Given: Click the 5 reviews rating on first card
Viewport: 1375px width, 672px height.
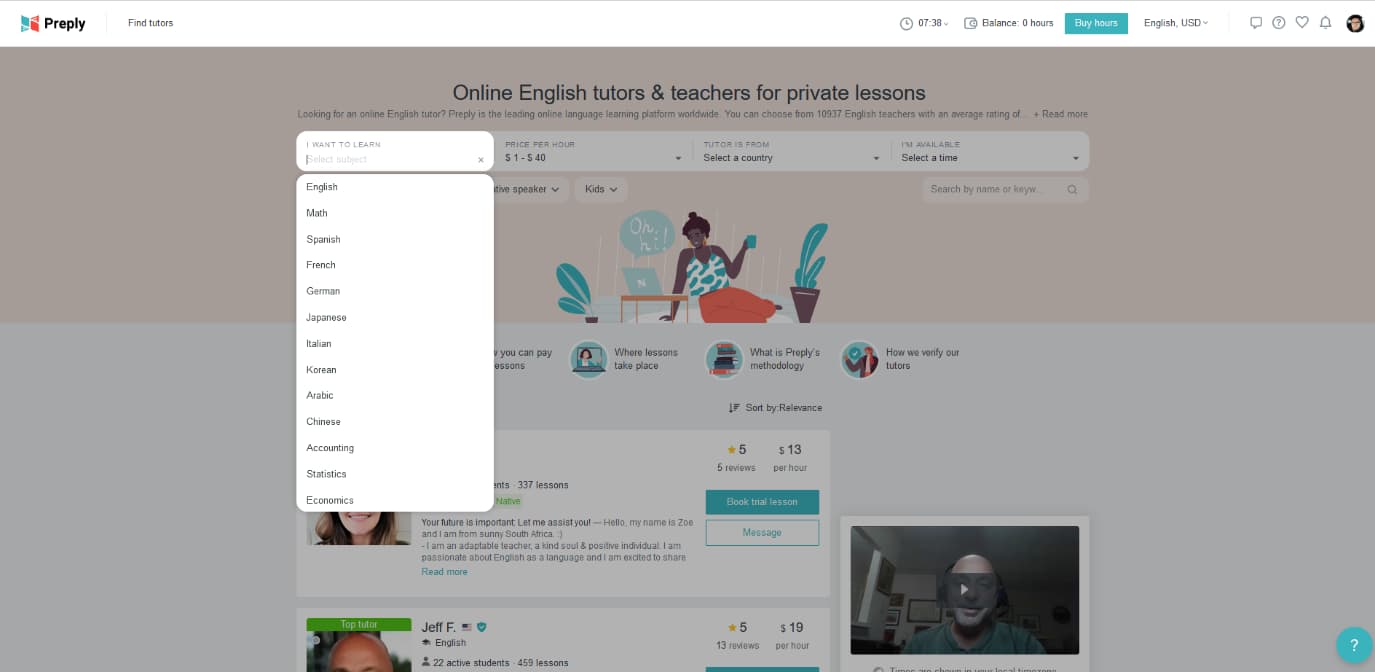Looking at the screenshot, I should point(736,457).
